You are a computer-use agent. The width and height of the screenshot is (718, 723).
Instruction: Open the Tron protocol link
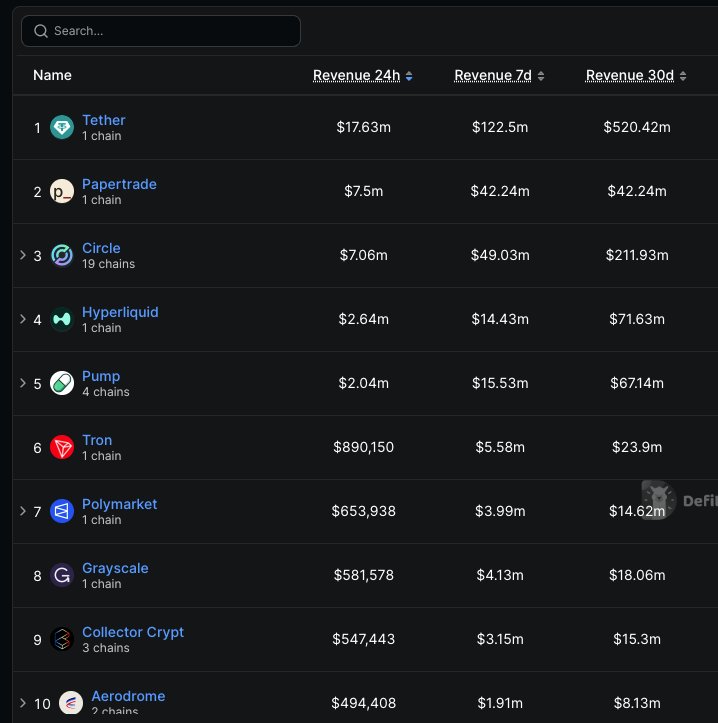97,440
